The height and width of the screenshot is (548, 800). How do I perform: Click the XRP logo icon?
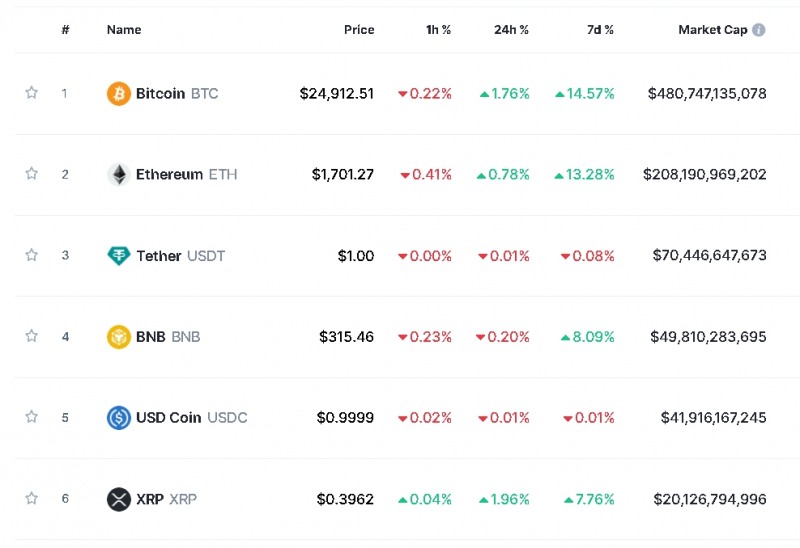pyautogui.click(x=118, y=499)
